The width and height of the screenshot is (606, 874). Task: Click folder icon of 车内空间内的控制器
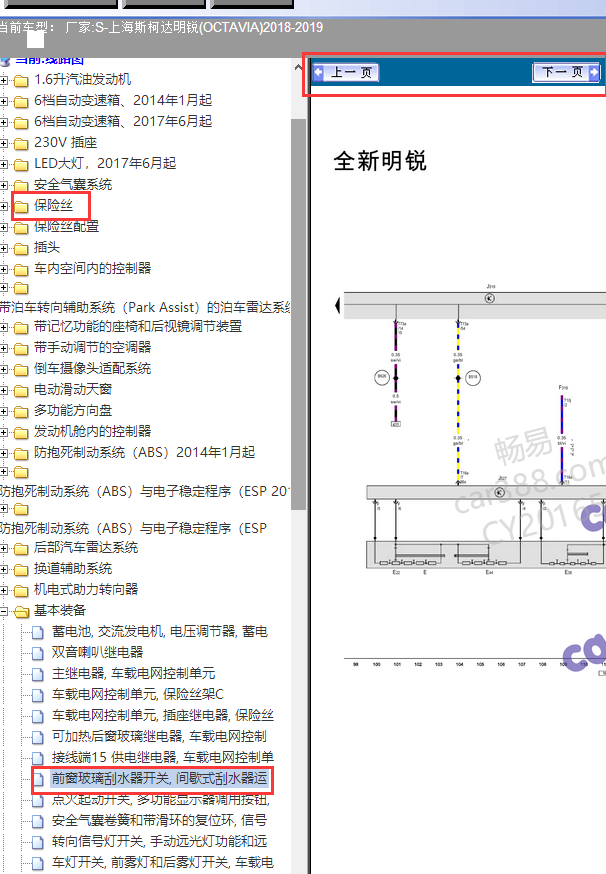[21, 270]
